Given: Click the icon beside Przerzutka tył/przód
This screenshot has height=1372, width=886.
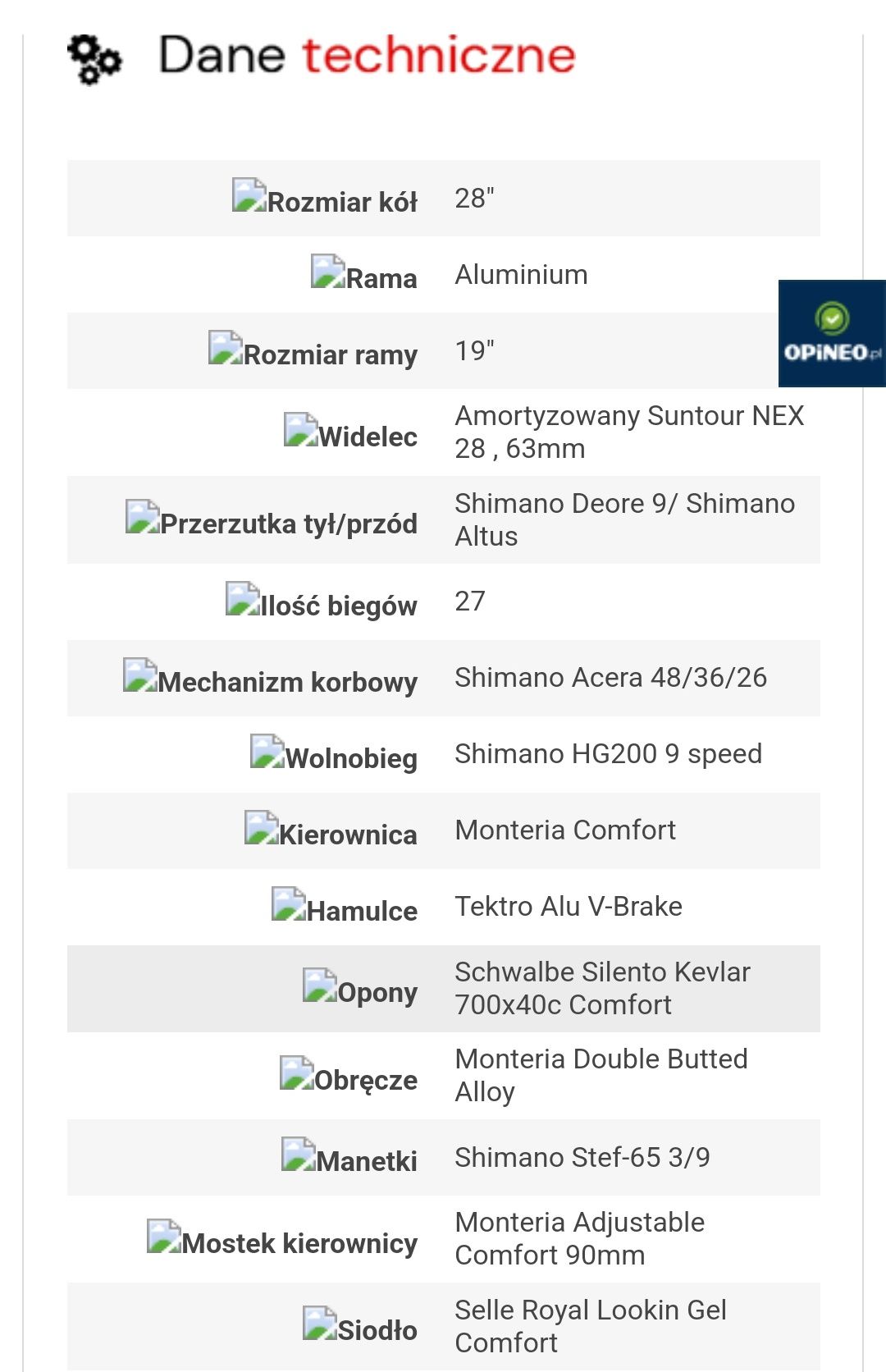Looking at the screenshot, I should tap(143, 516).
